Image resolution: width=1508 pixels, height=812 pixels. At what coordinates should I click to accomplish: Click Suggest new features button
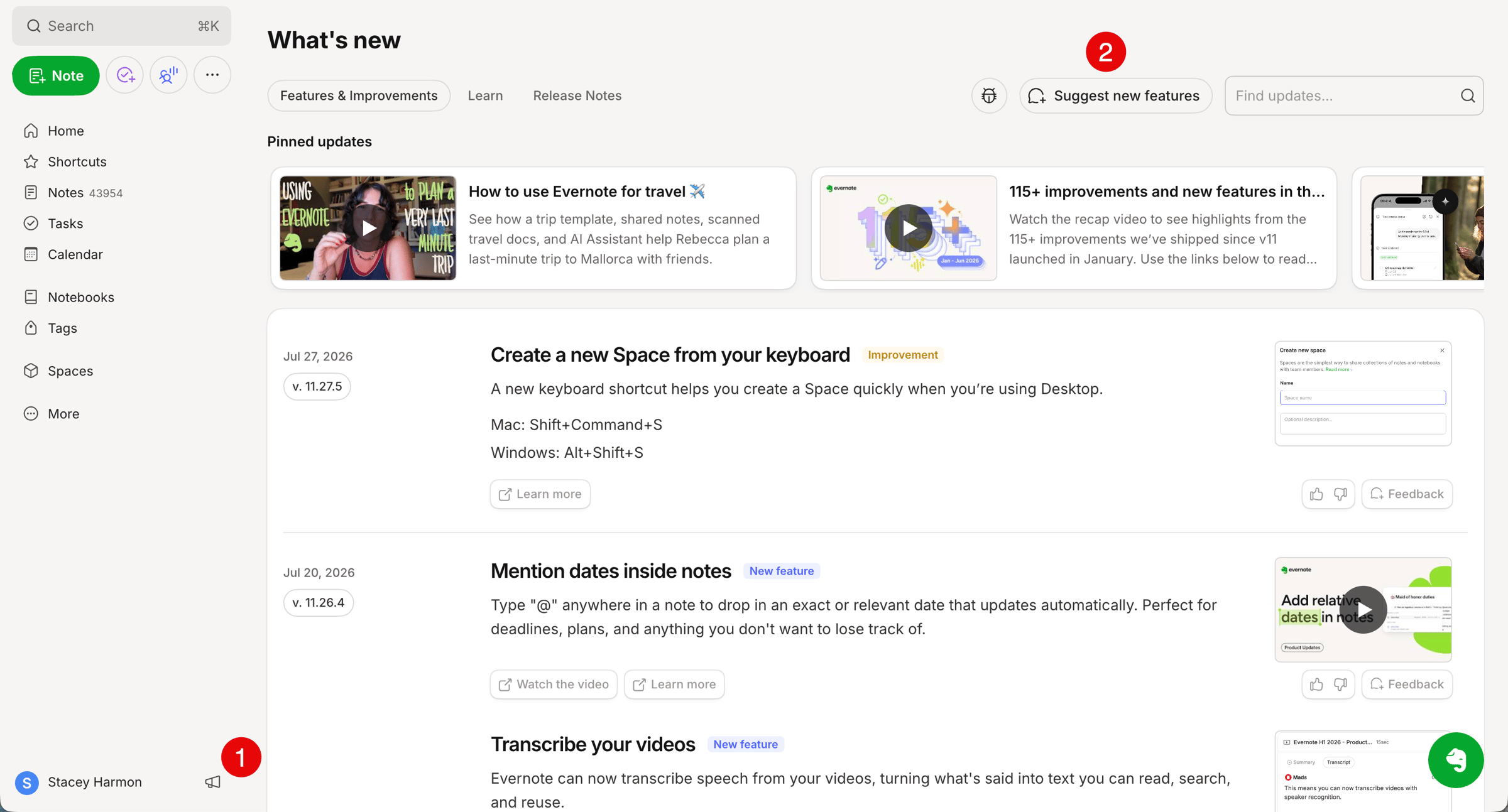point(1115,95)
